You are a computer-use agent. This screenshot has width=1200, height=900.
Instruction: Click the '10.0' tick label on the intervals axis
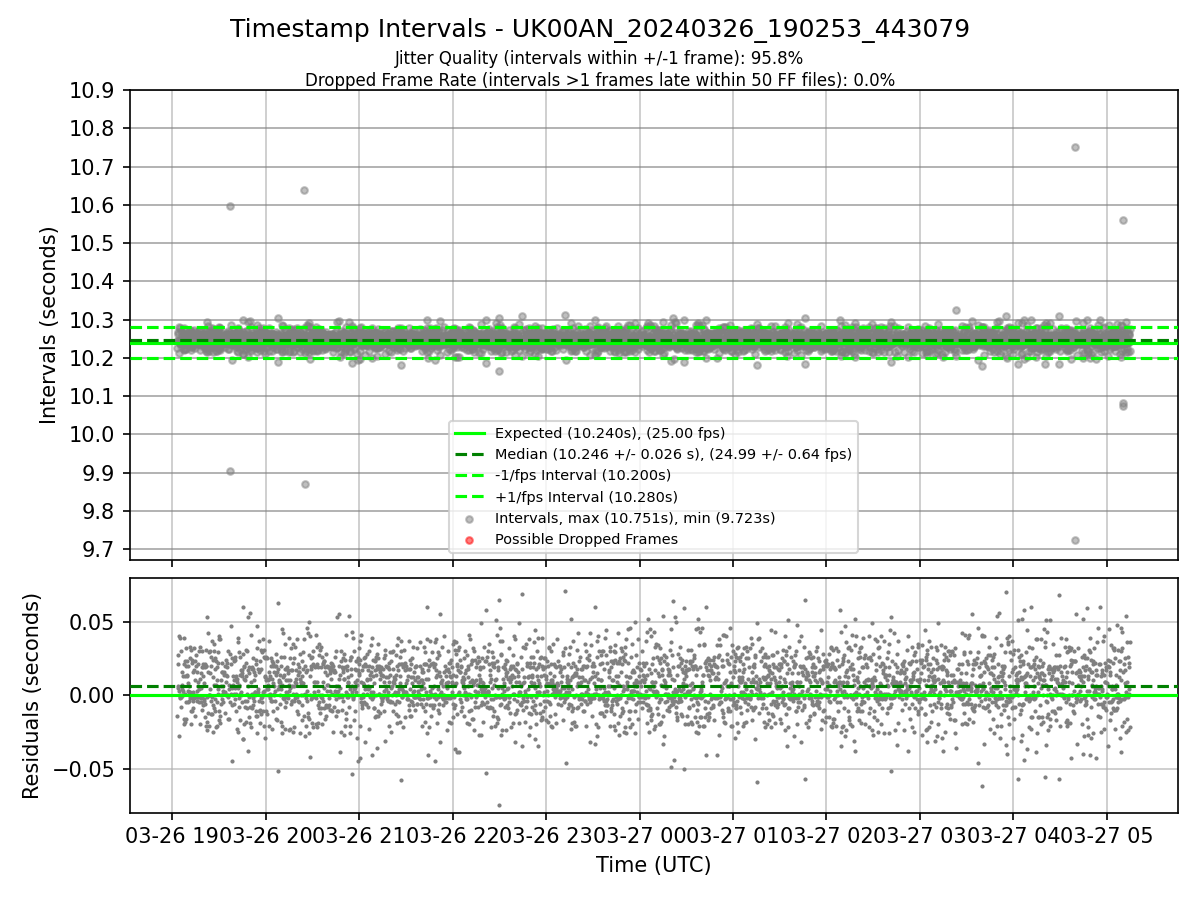click(94, 435)
